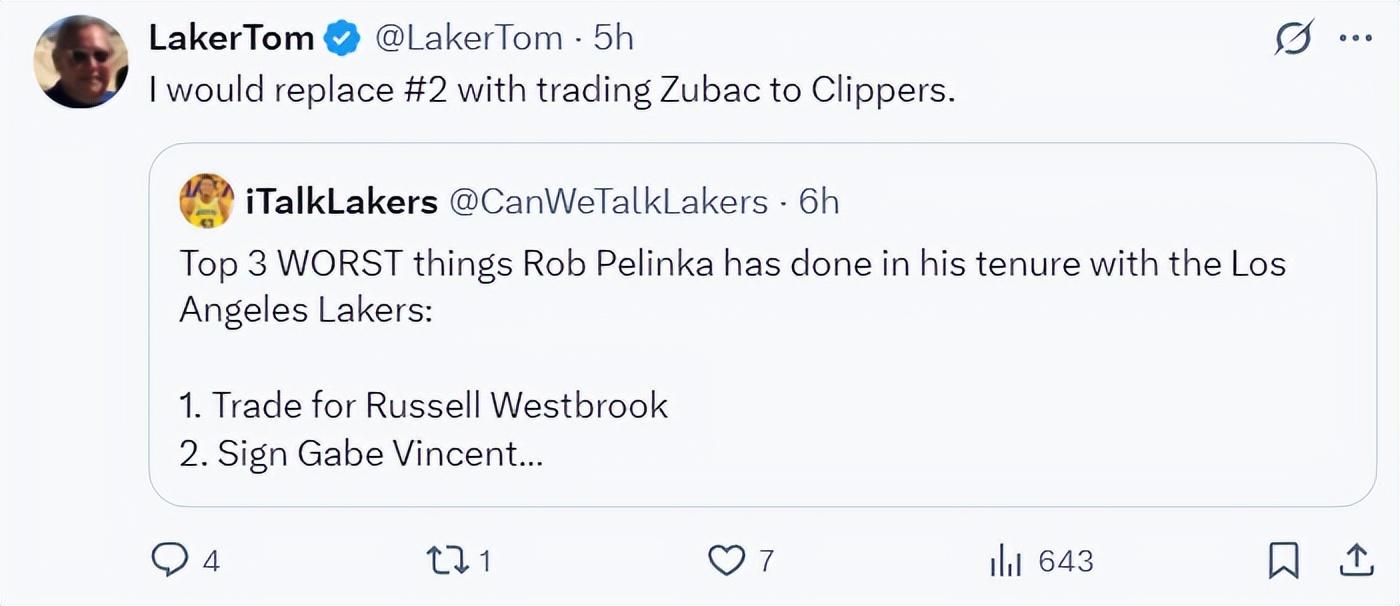1400x606 pixels.
Task: Like the post with heart icon
Action: (x=725, y=560)
